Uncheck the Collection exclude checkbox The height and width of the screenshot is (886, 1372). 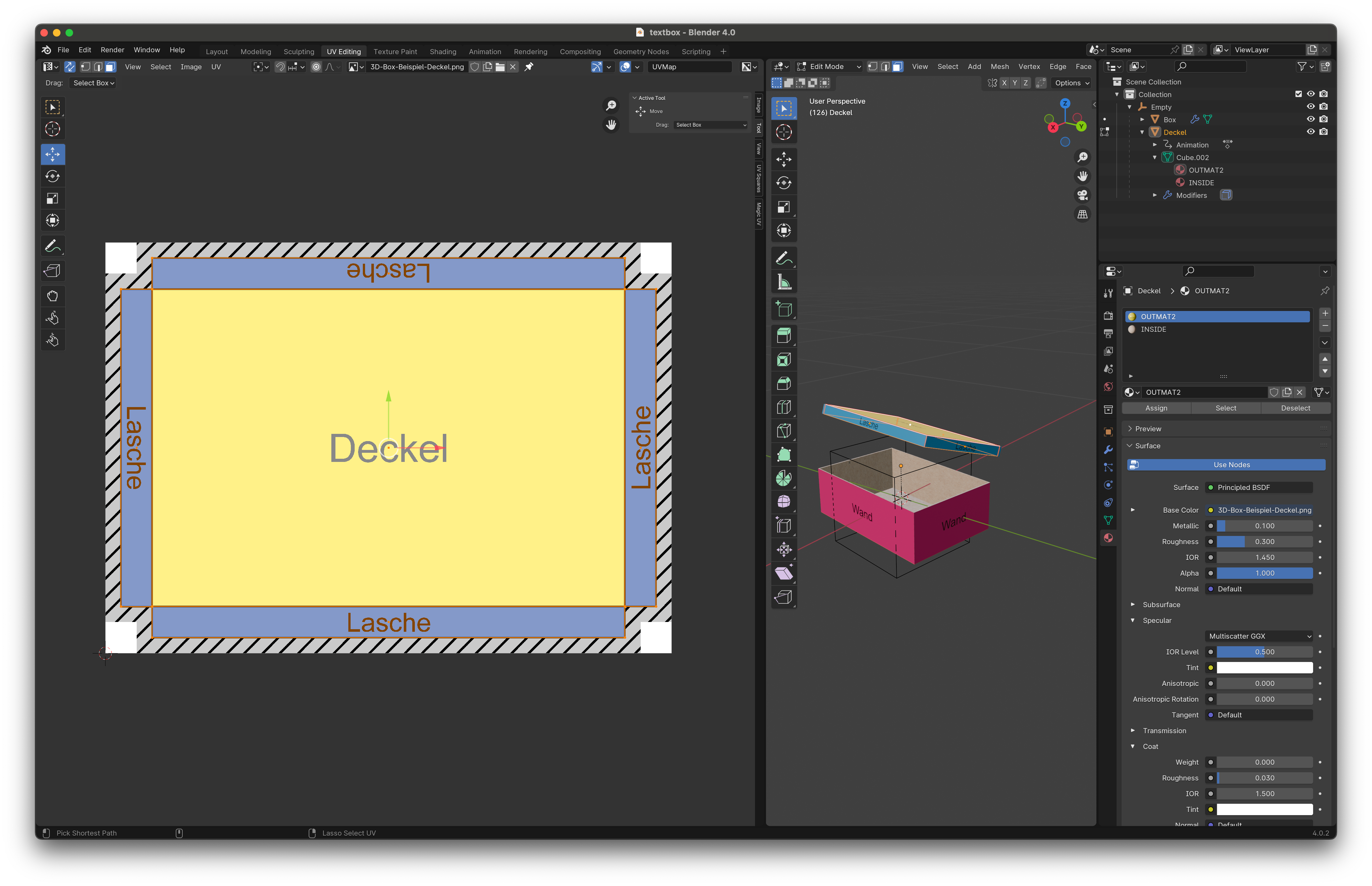coord(1298,94)
